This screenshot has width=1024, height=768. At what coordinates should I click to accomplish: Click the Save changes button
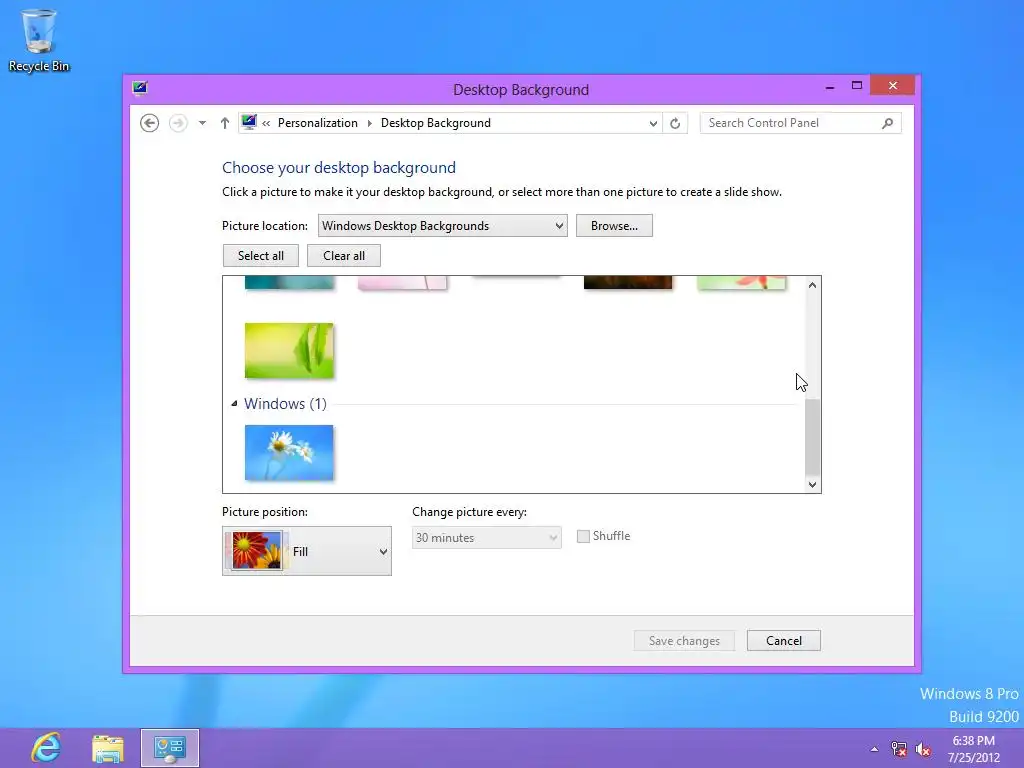click(684, 641)
